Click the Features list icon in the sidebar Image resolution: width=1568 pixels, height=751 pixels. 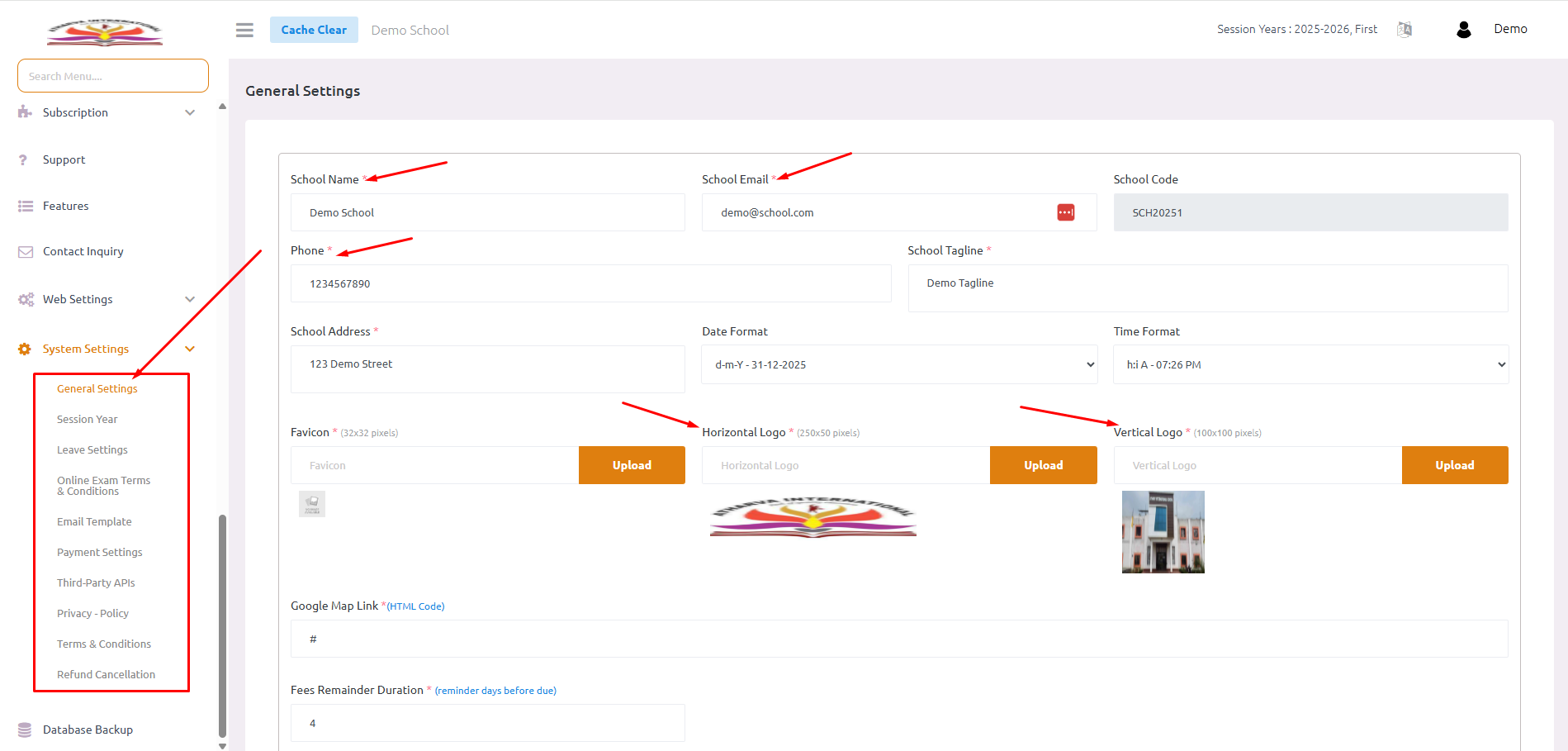coord(25,206)
